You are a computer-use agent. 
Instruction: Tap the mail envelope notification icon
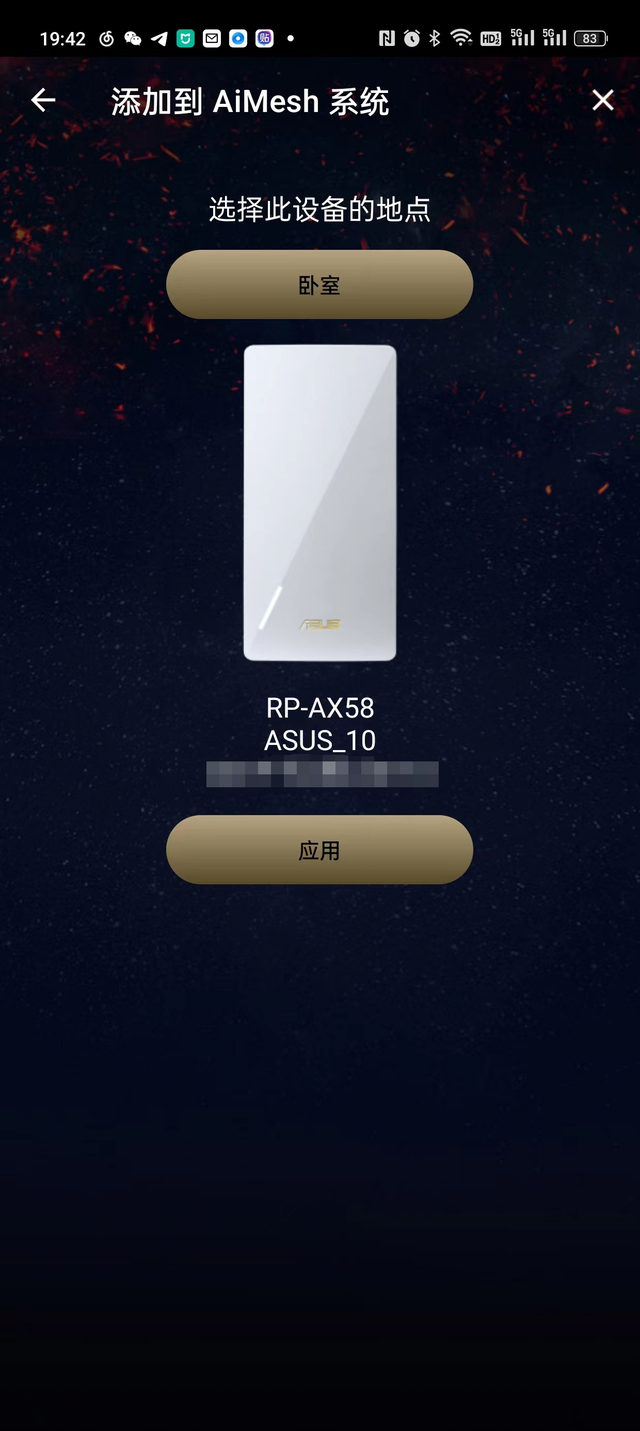coord(212,39)
